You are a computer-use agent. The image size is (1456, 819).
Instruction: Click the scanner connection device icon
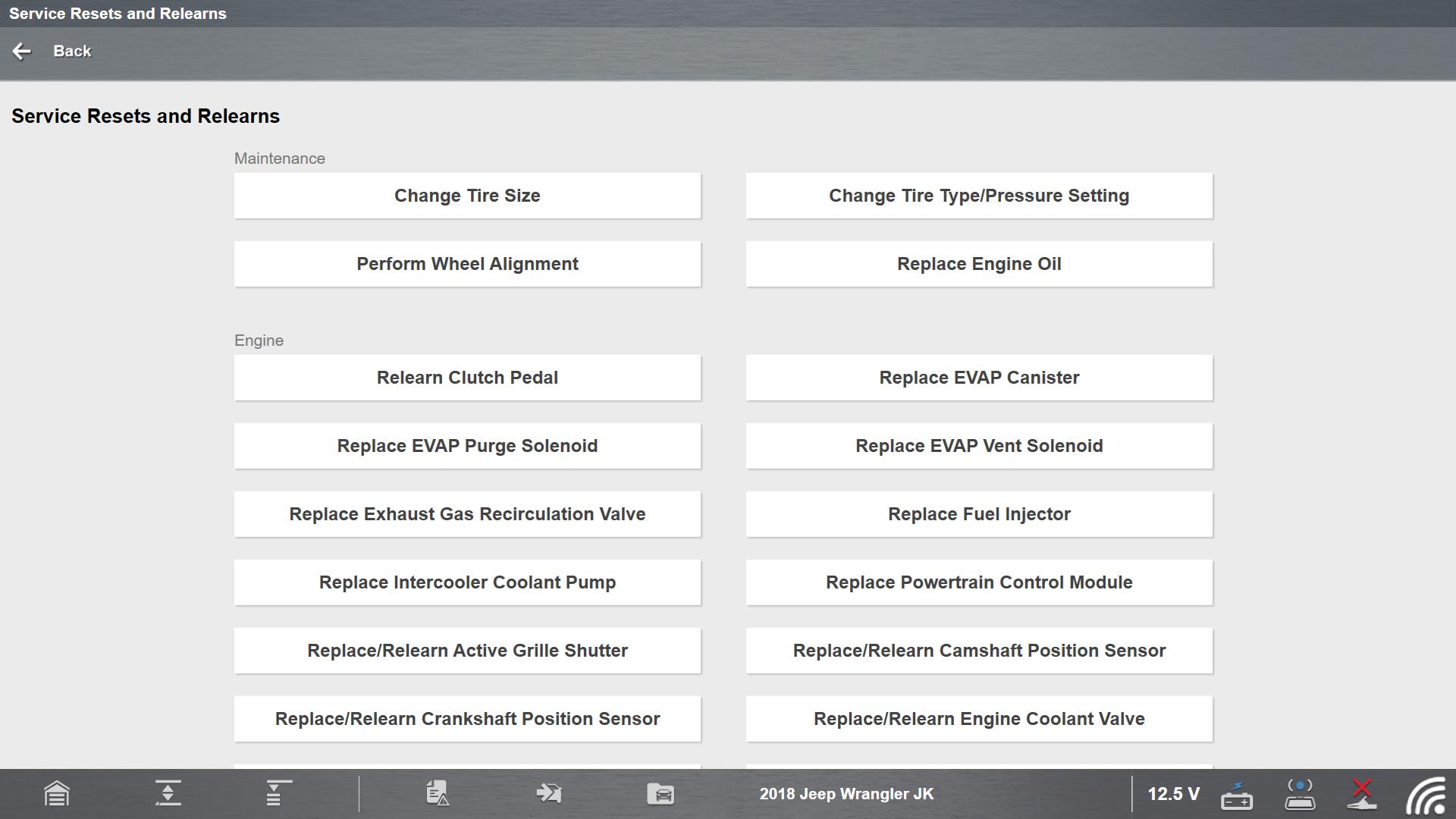coord(1300,794)
